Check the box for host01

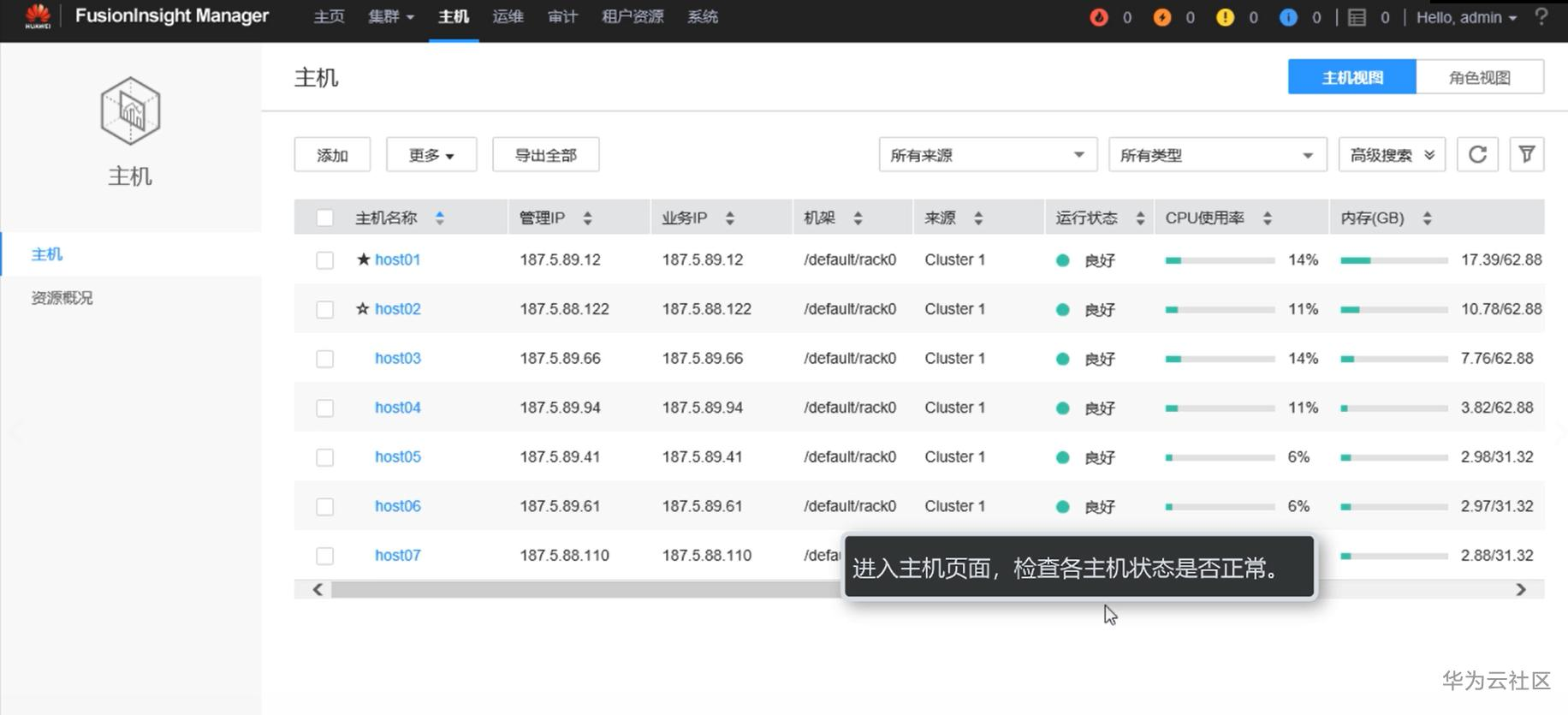(324, 260)
